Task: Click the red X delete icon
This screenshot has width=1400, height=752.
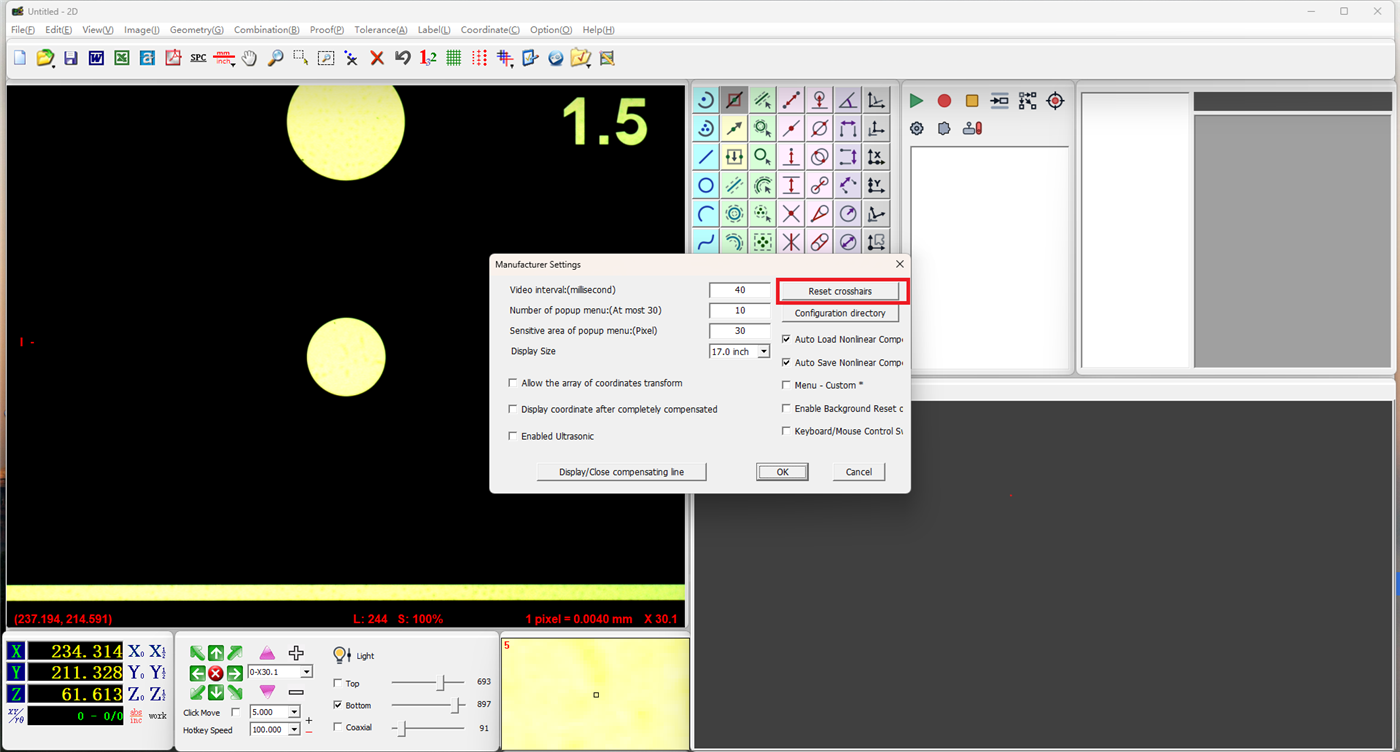Action: click(x=377, y=58)
